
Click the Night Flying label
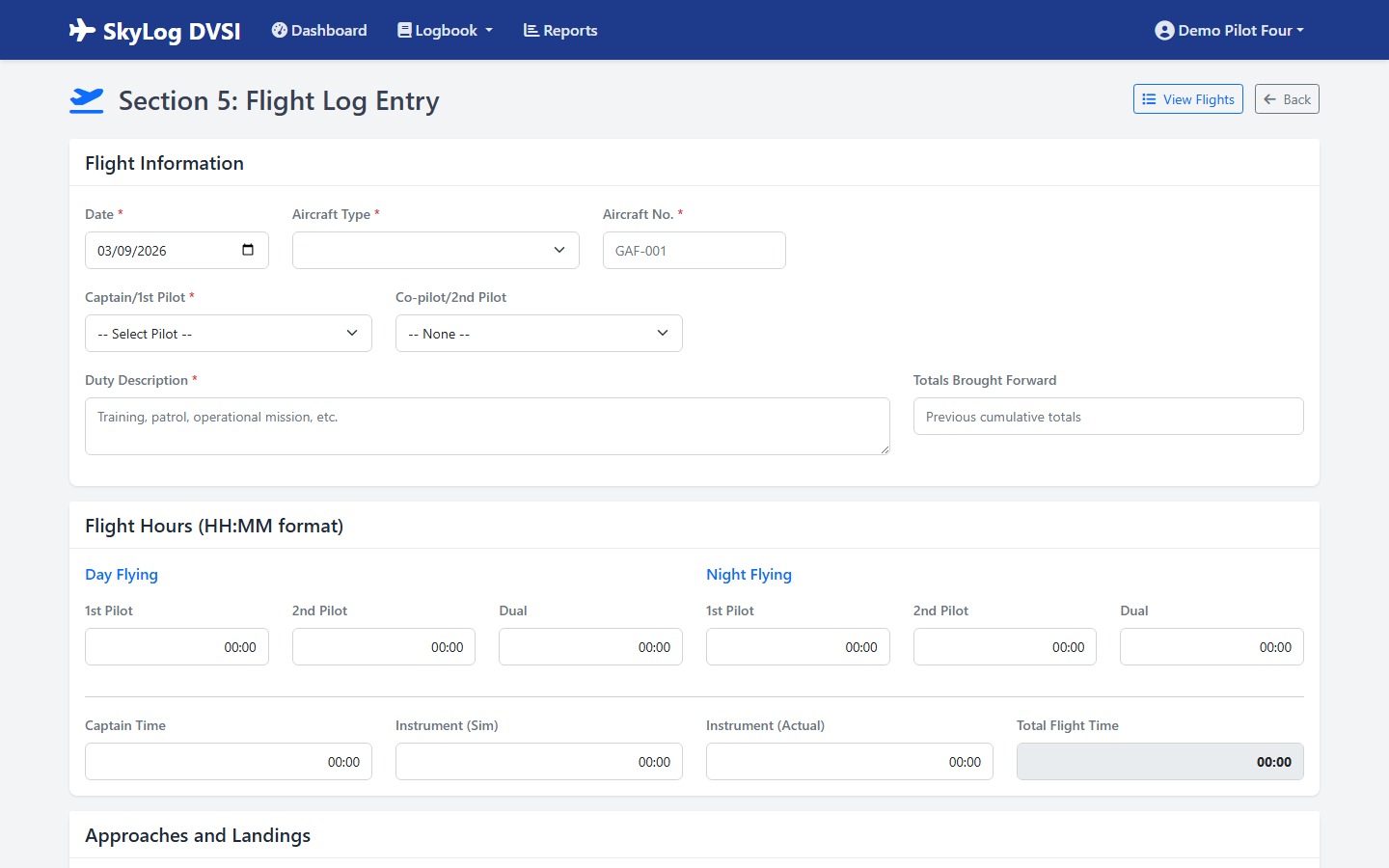(x=749, y=575)
